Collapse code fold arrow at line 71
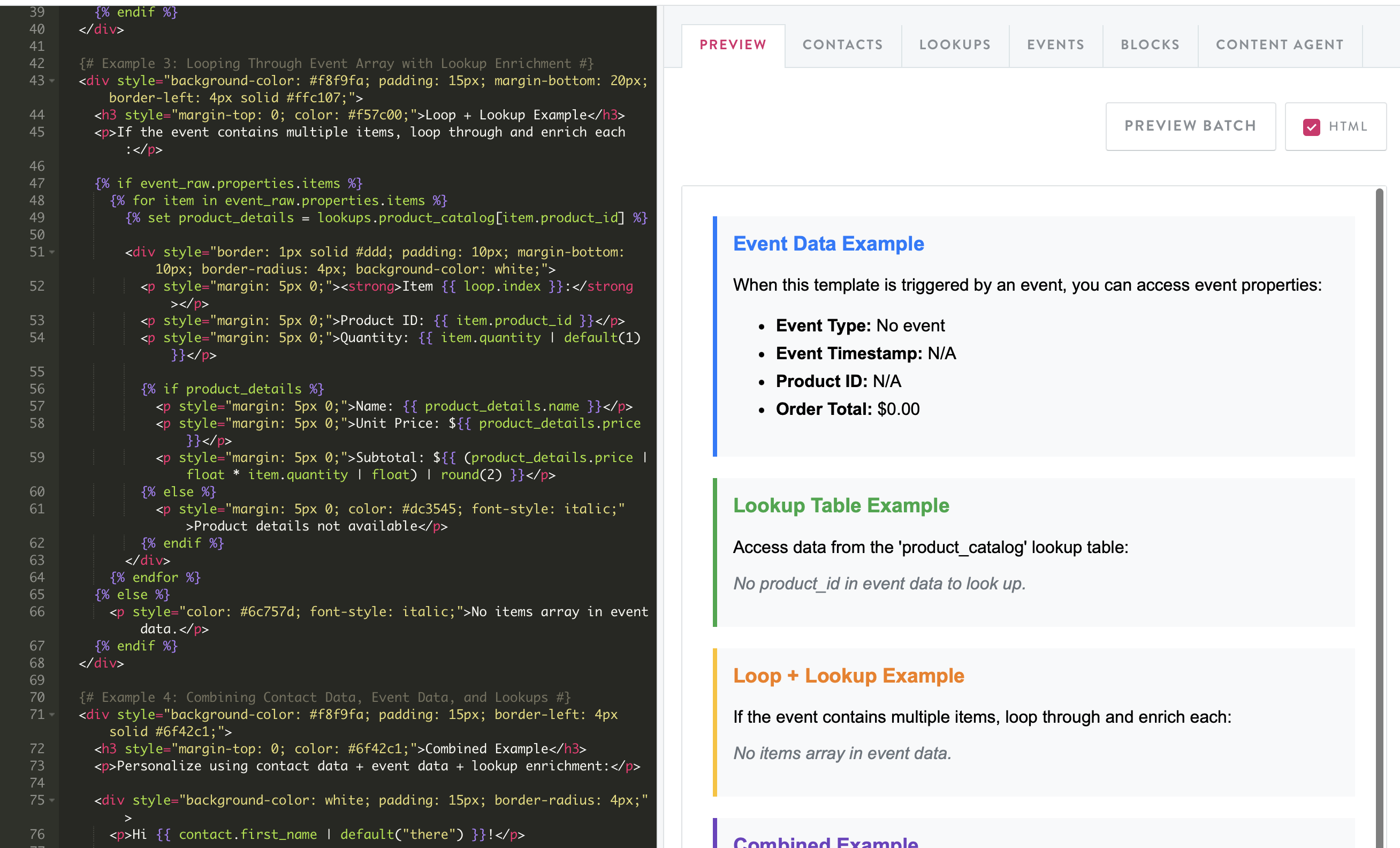Screen dimensions: 1400x848 tap(52, 715)
